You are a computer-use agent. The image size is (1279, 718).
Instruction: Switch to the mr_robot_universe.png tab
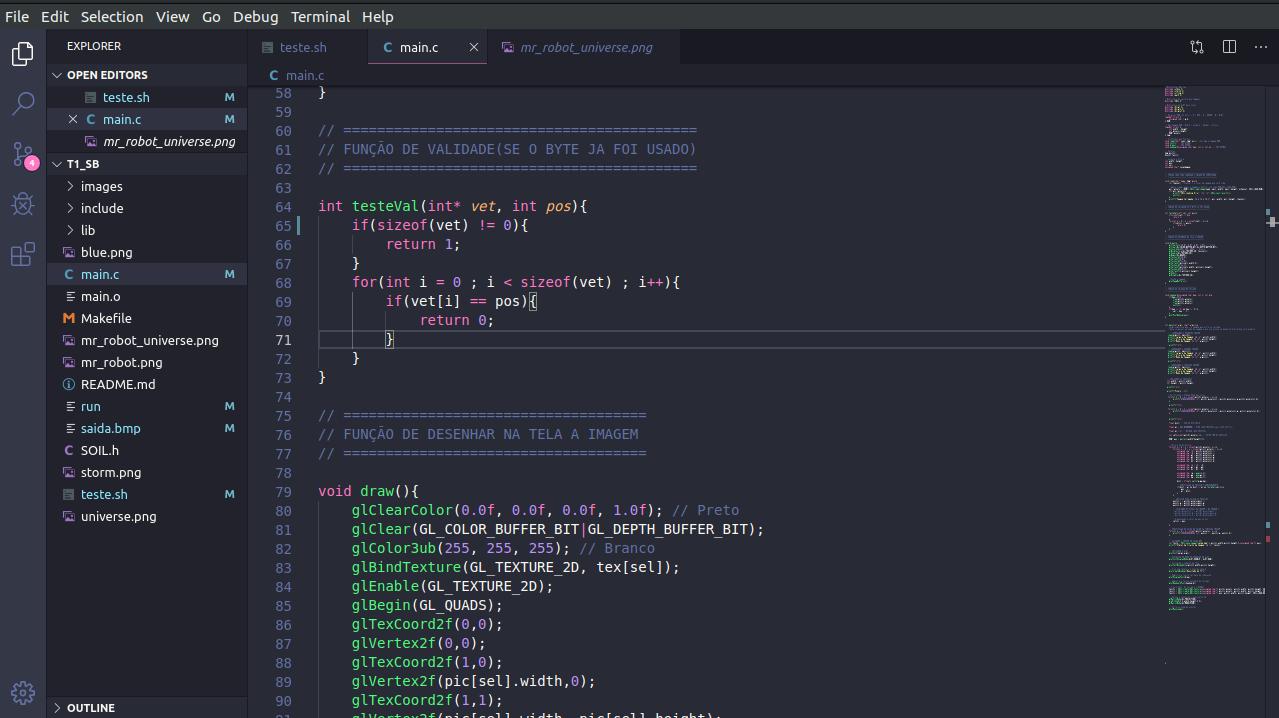tap(585, 47)
